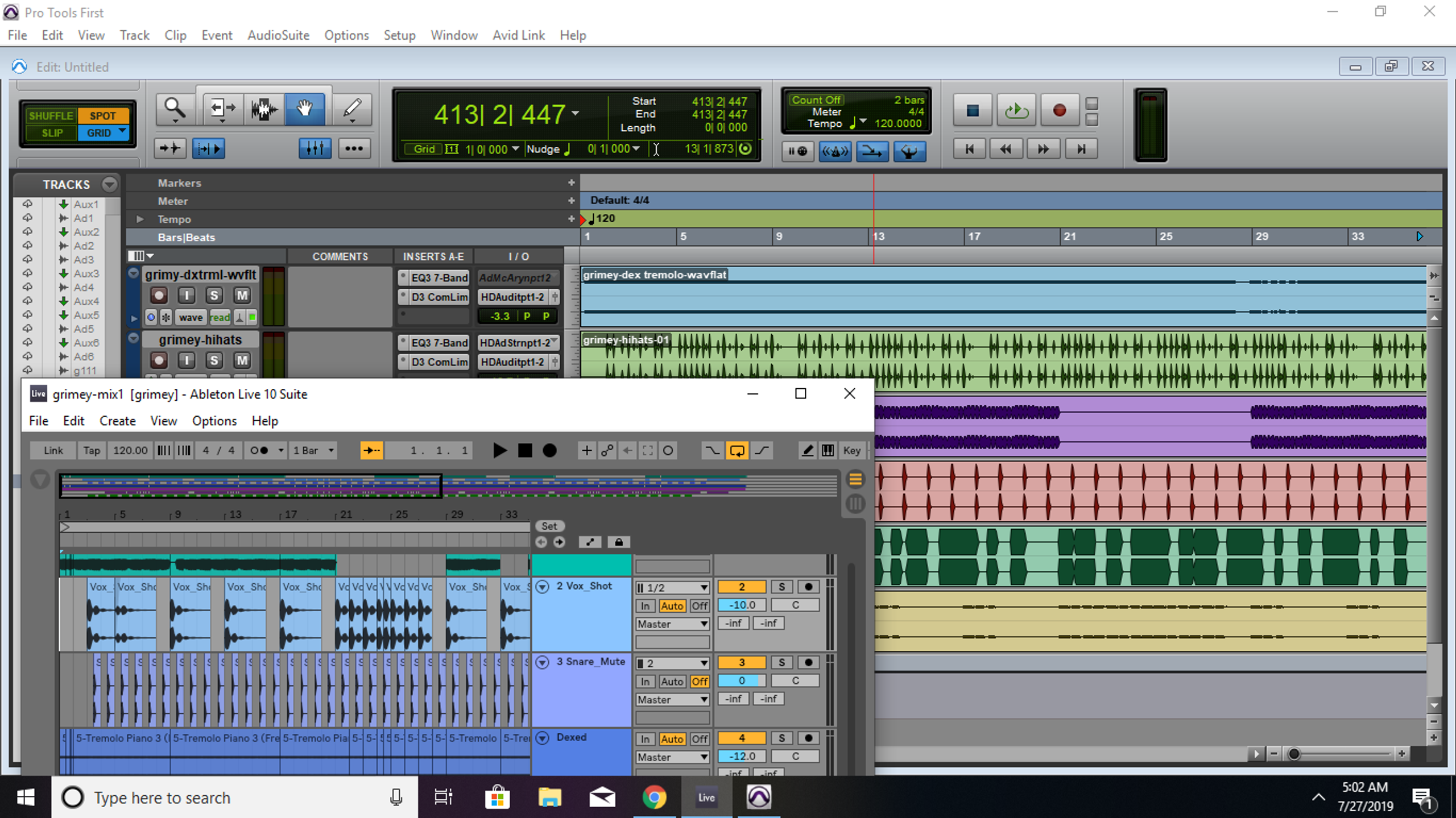Open the Grid mode dropdown arrow
Viewport: 1456px width, 818px height.
click(x=122, y=132)
